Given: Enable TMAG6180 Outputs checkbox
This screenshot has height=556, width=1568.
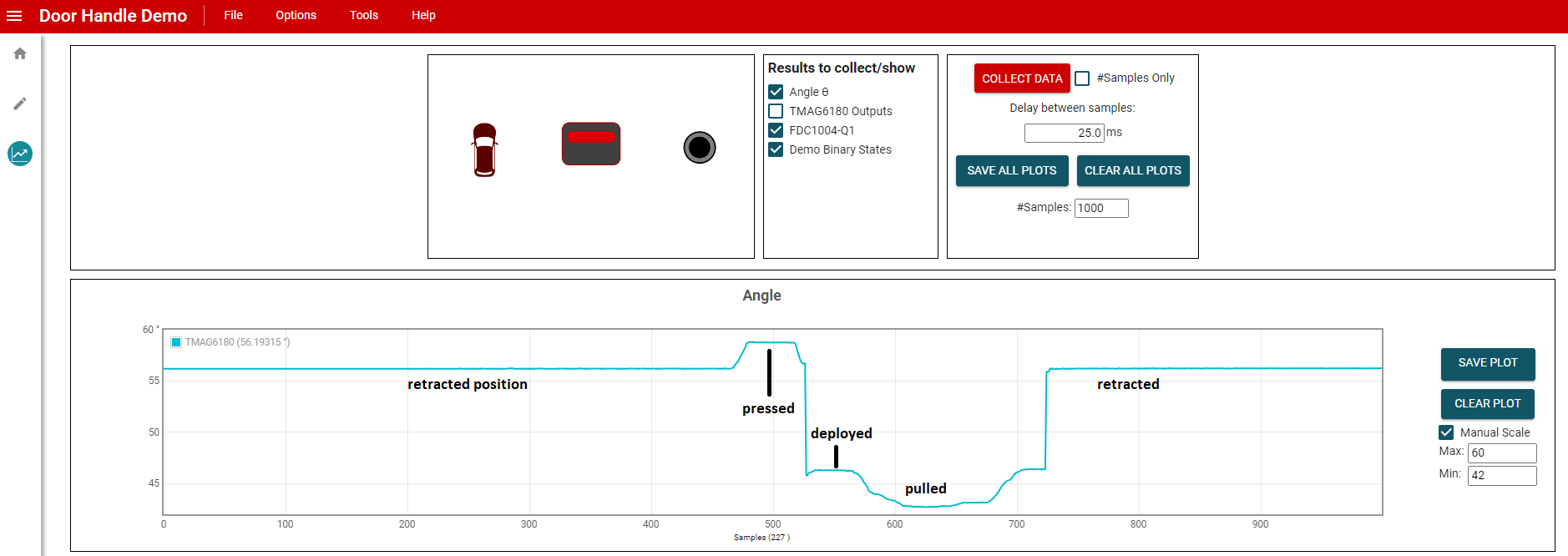Looking at the screenshot, I should pyautogui.click(x=776, y=111).
